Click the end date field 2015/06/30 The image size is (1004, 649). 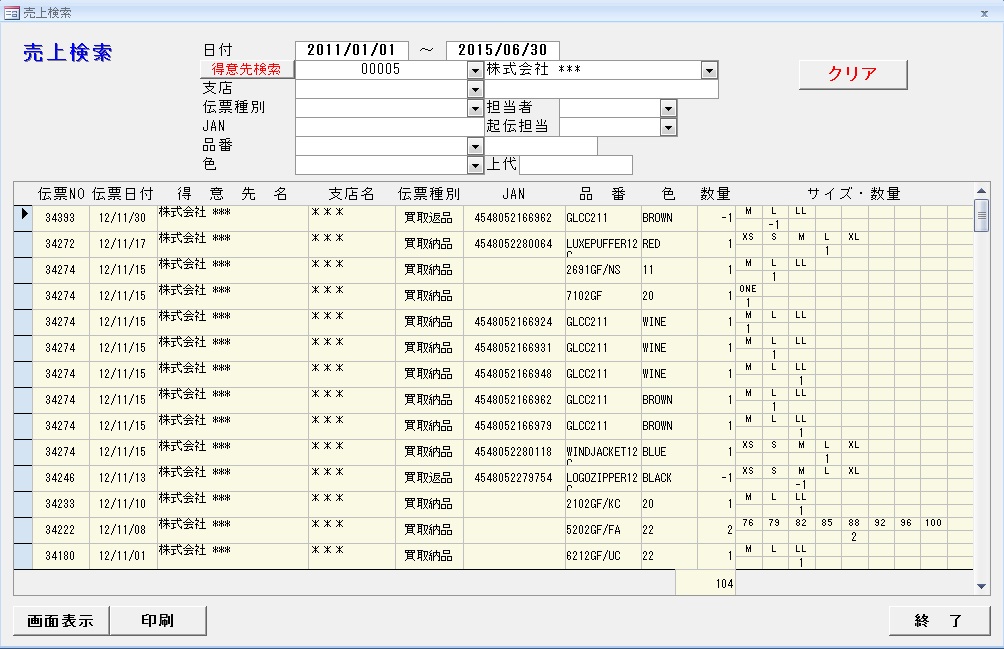[502, 50]
